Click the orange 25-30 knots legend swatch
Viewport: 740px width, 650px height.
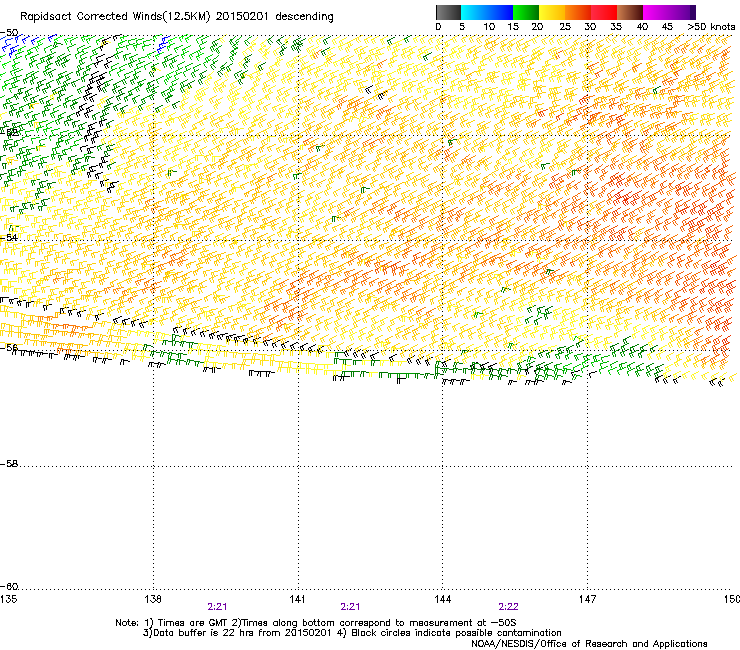click(x=578, y=12)
